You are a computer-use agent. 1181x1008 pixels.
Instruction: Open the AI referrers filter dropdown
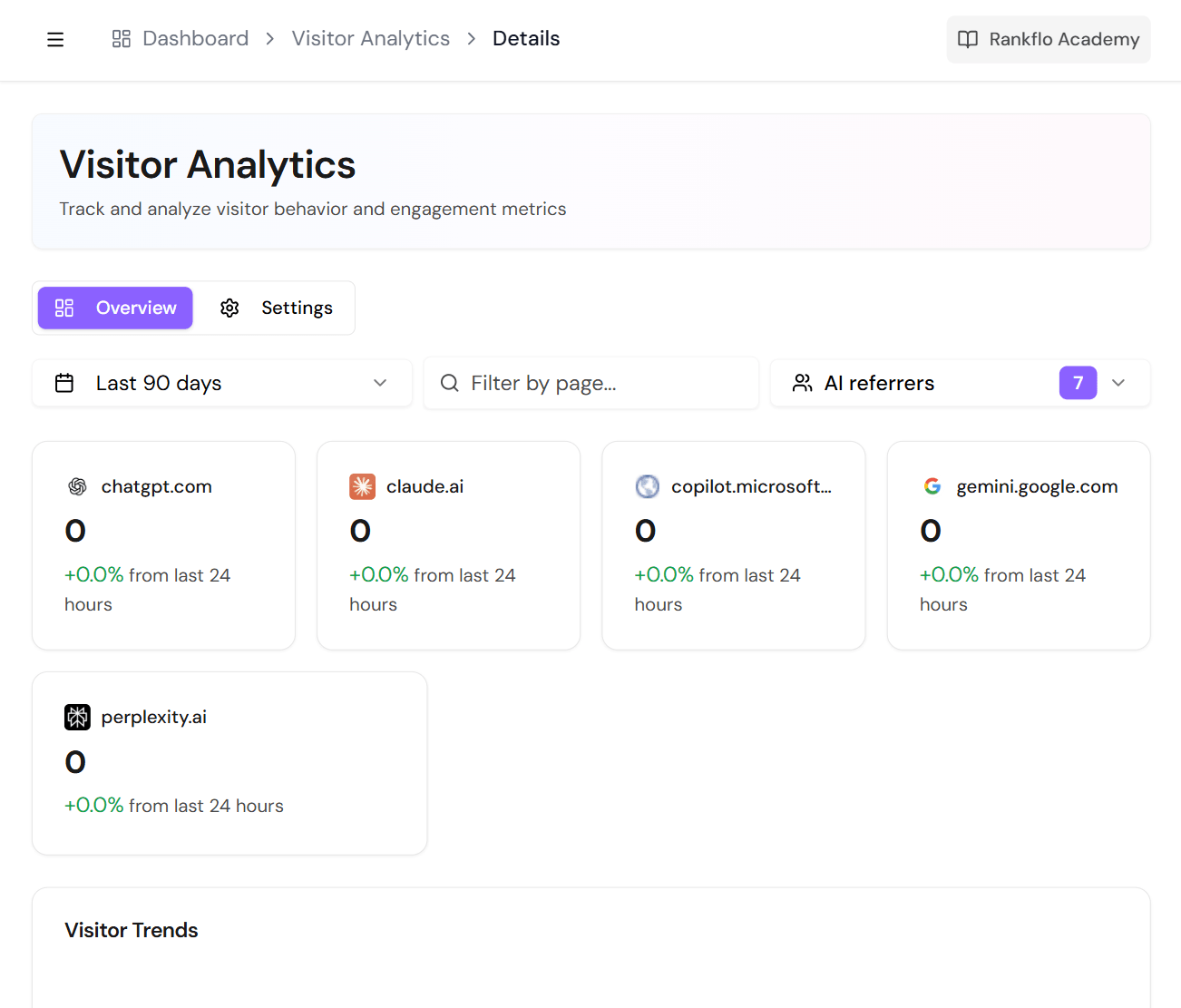pos(1118,383)
